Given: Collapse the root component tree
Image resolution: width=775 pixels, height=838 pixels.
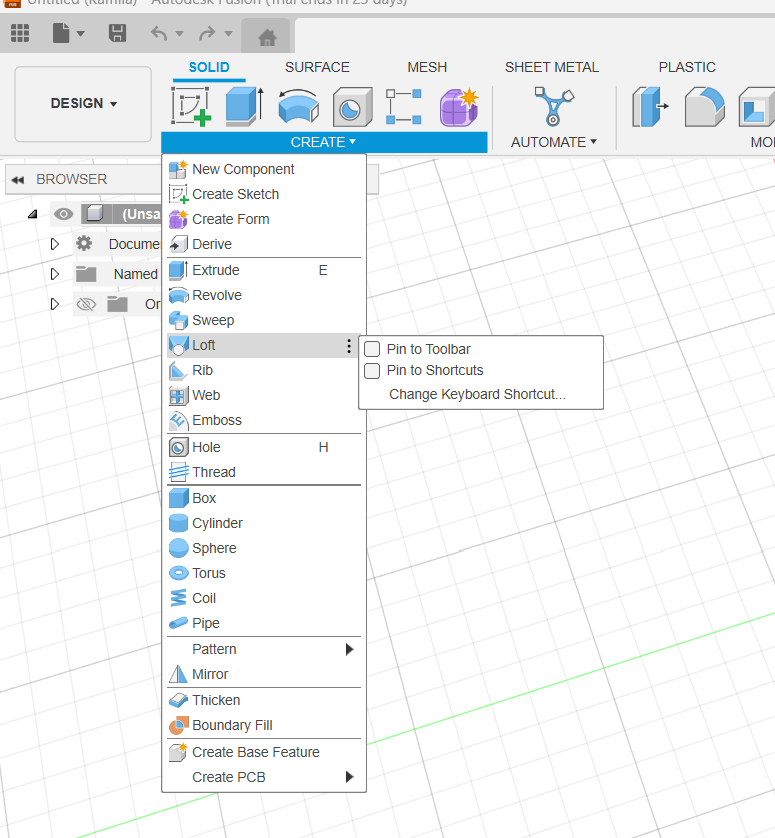Looking at the screenshot, I should click(33, 214).
